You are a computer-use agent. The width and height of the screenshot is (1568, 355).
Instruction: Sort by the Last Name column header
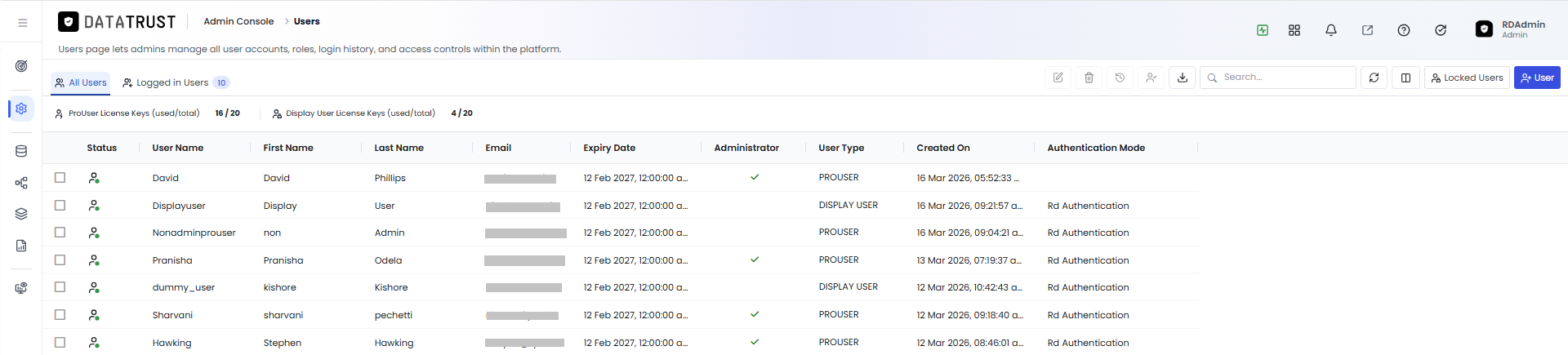click(399, 148)
